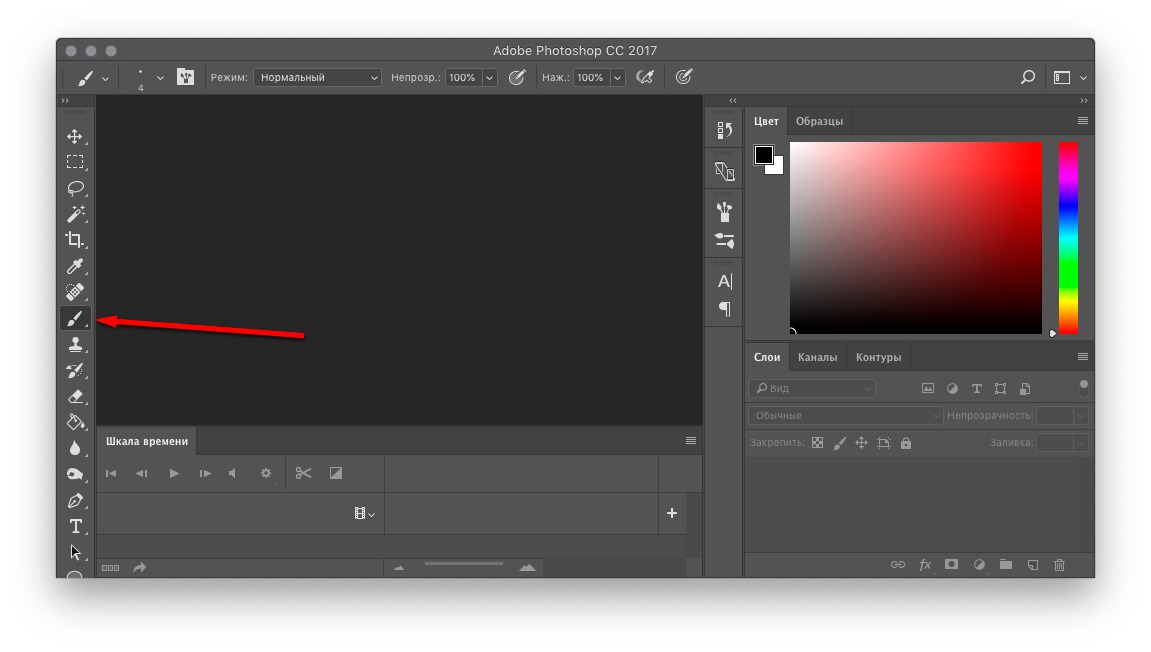Click the timeline play button
The width and height of the screenshot is (1151, 652).
(174, 473)
